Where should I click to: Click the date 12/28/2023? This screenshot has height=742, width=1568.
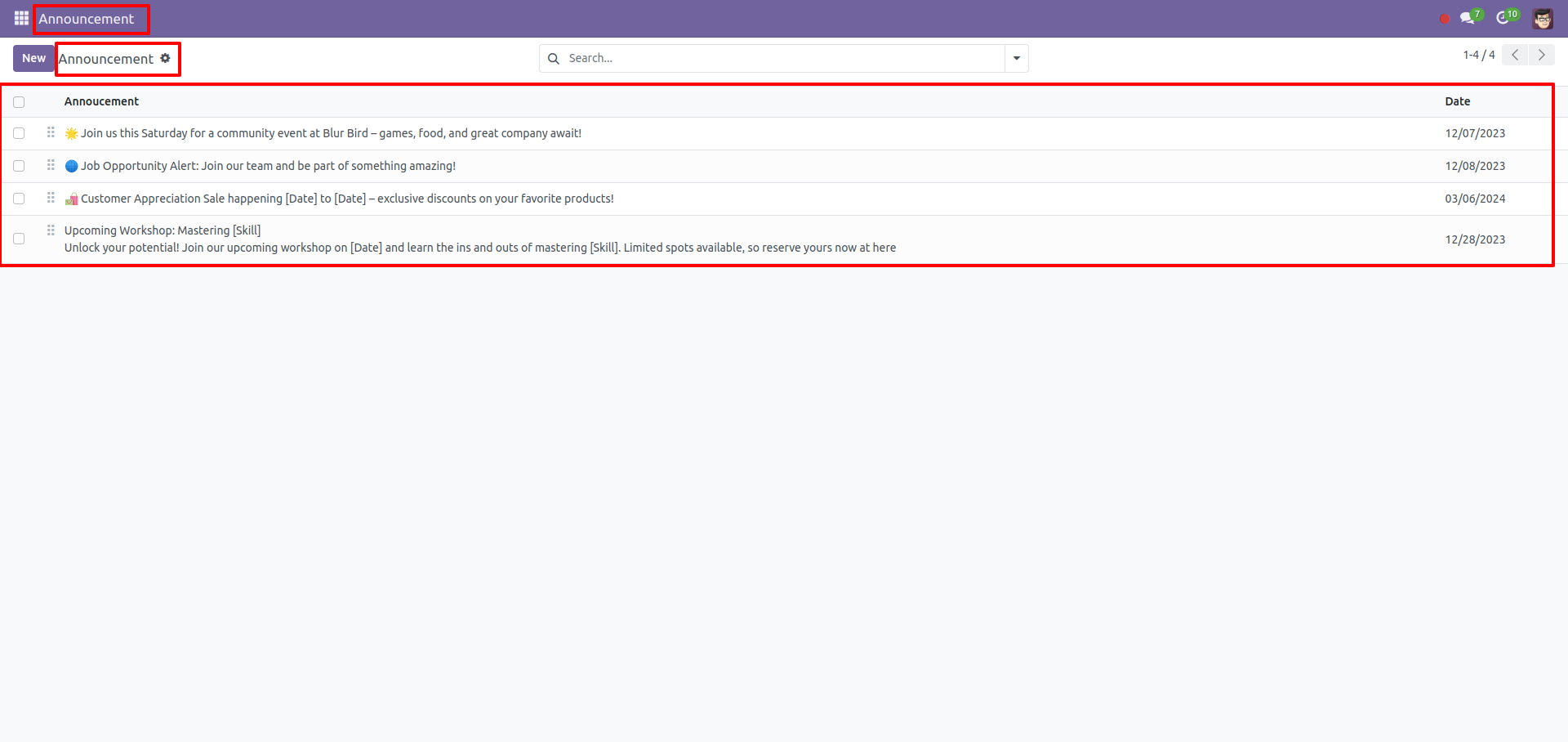click(1475, 239)
